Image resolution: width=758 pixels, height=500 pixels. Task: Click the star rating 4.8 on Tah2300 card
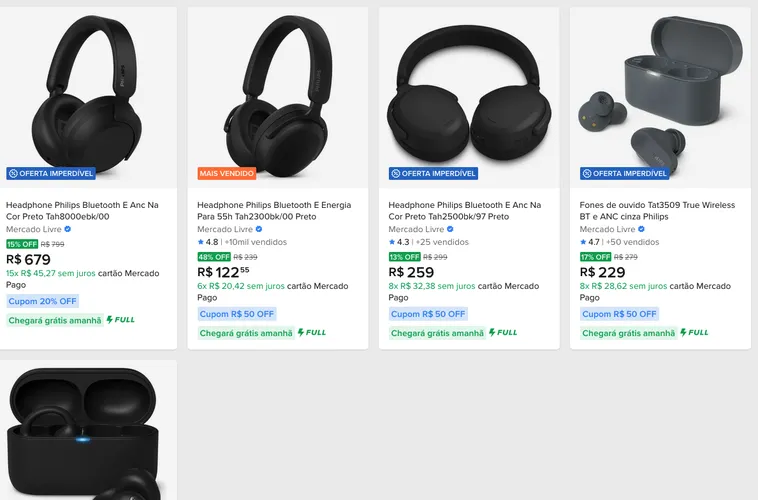(x=208, y=242)
